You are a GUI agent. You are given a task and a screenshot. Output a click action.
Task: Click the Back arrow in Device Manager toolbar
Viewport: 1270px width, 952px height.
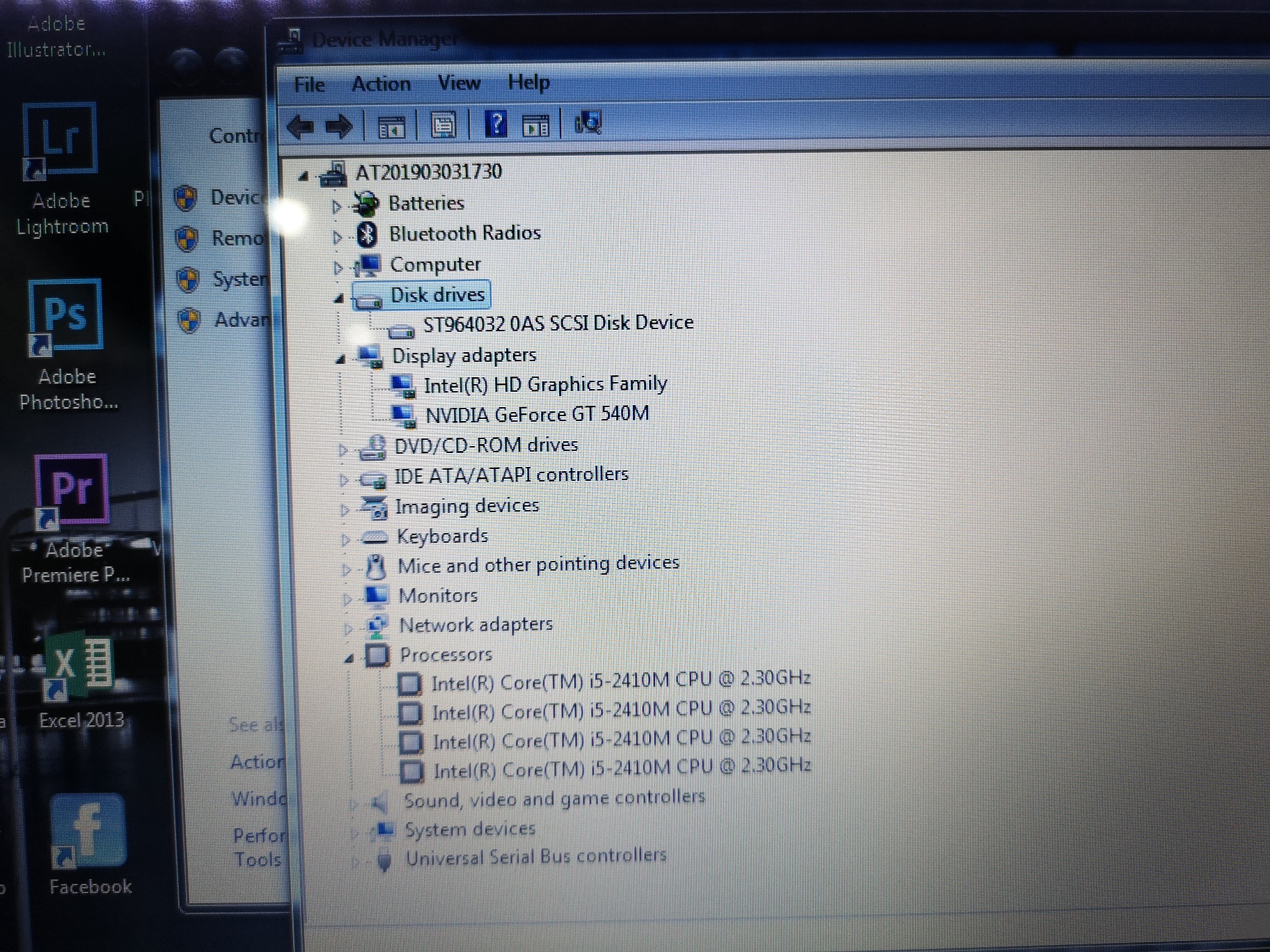click(301, 126)
